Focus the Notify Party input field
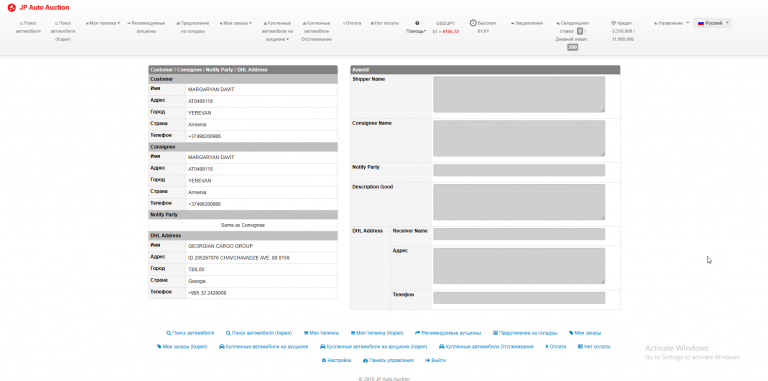Viewport: 768px width, 381px height. click(x=519, y=170)
